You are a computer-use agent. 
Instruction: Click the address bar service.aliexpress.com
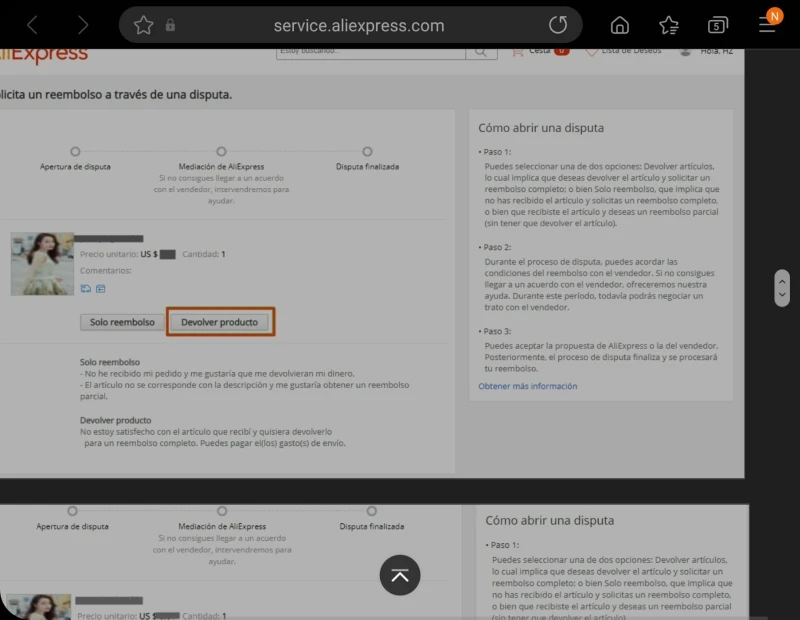[x=359, y=26]
